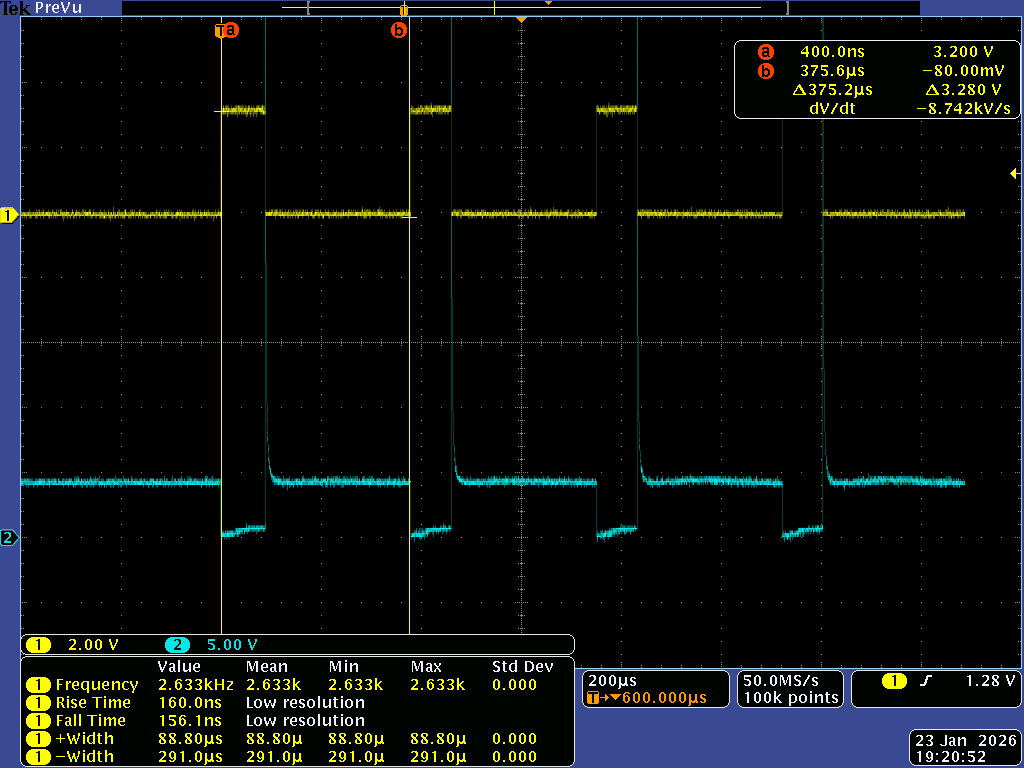The image size is (1024, 768).
Task: Click the orange 'b' icon in cursor readout
Action: coord(766,71)
